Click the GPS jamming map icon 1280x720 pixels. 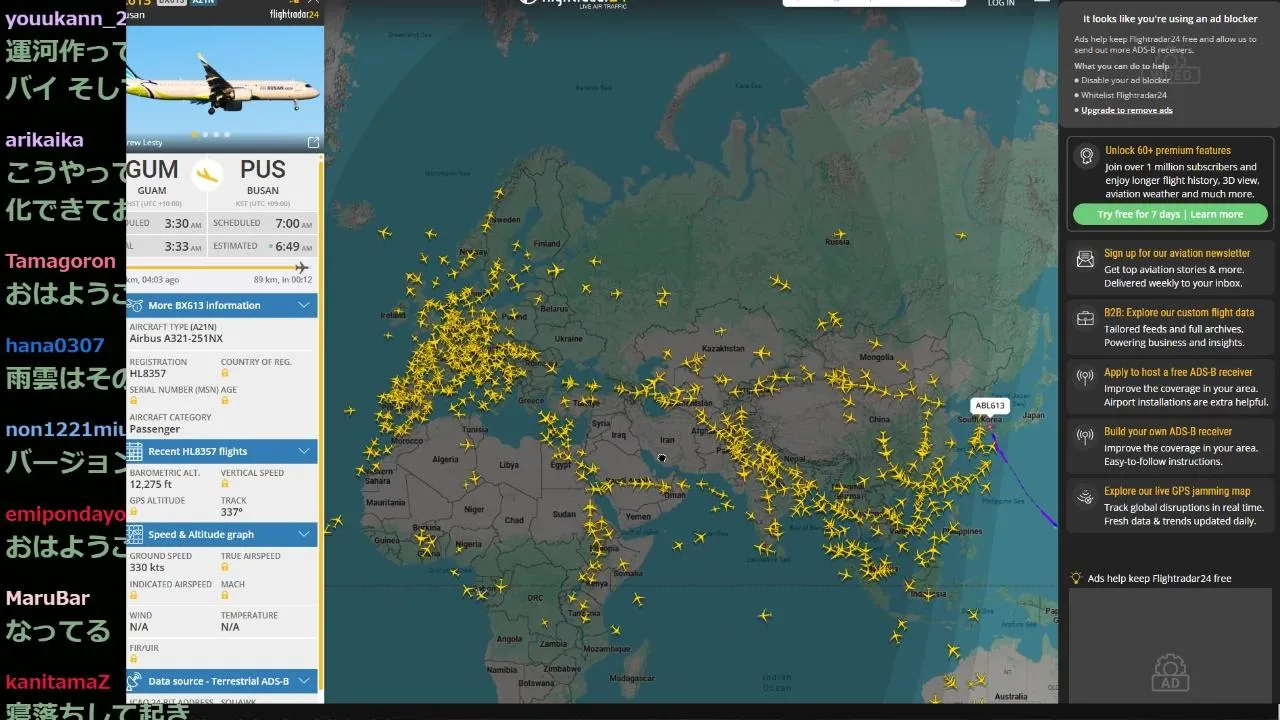click(1085, 497)
